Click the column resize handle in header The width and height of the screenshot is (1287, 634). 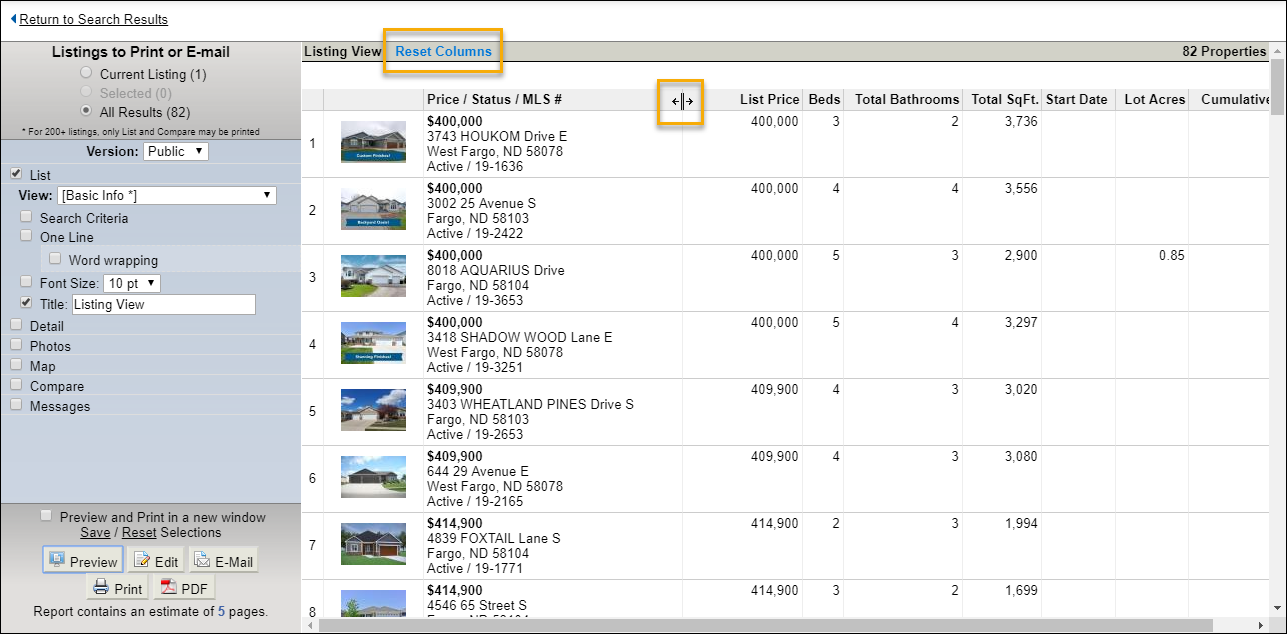tap(682, 101)
